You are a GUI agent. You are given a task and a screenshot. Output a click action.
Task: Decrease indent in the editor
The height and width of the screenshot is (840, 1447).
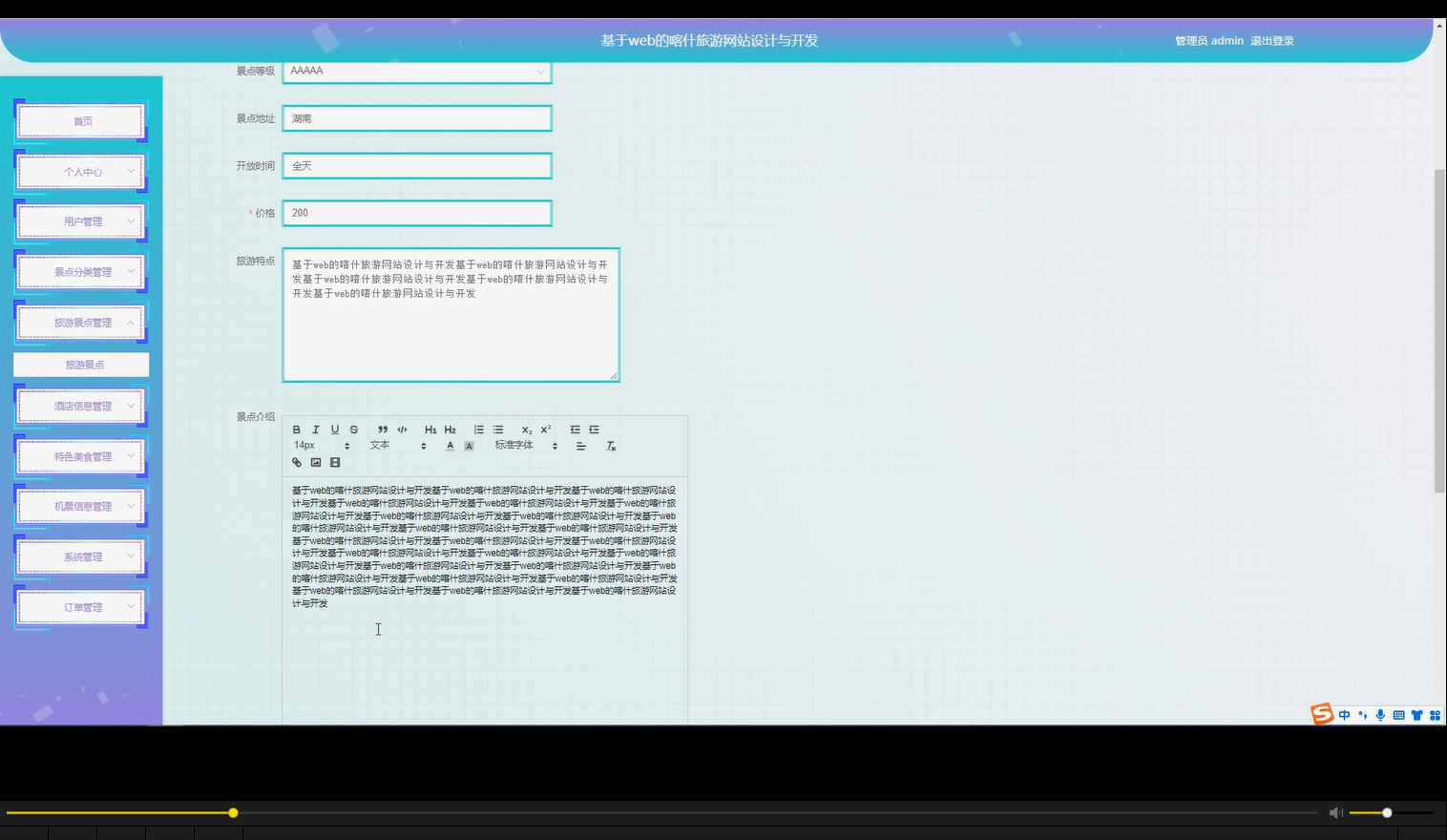point(575,430)
